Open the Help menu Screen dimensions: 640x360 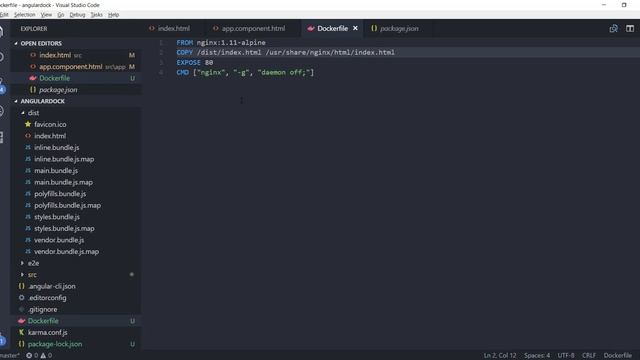(113, 15)
